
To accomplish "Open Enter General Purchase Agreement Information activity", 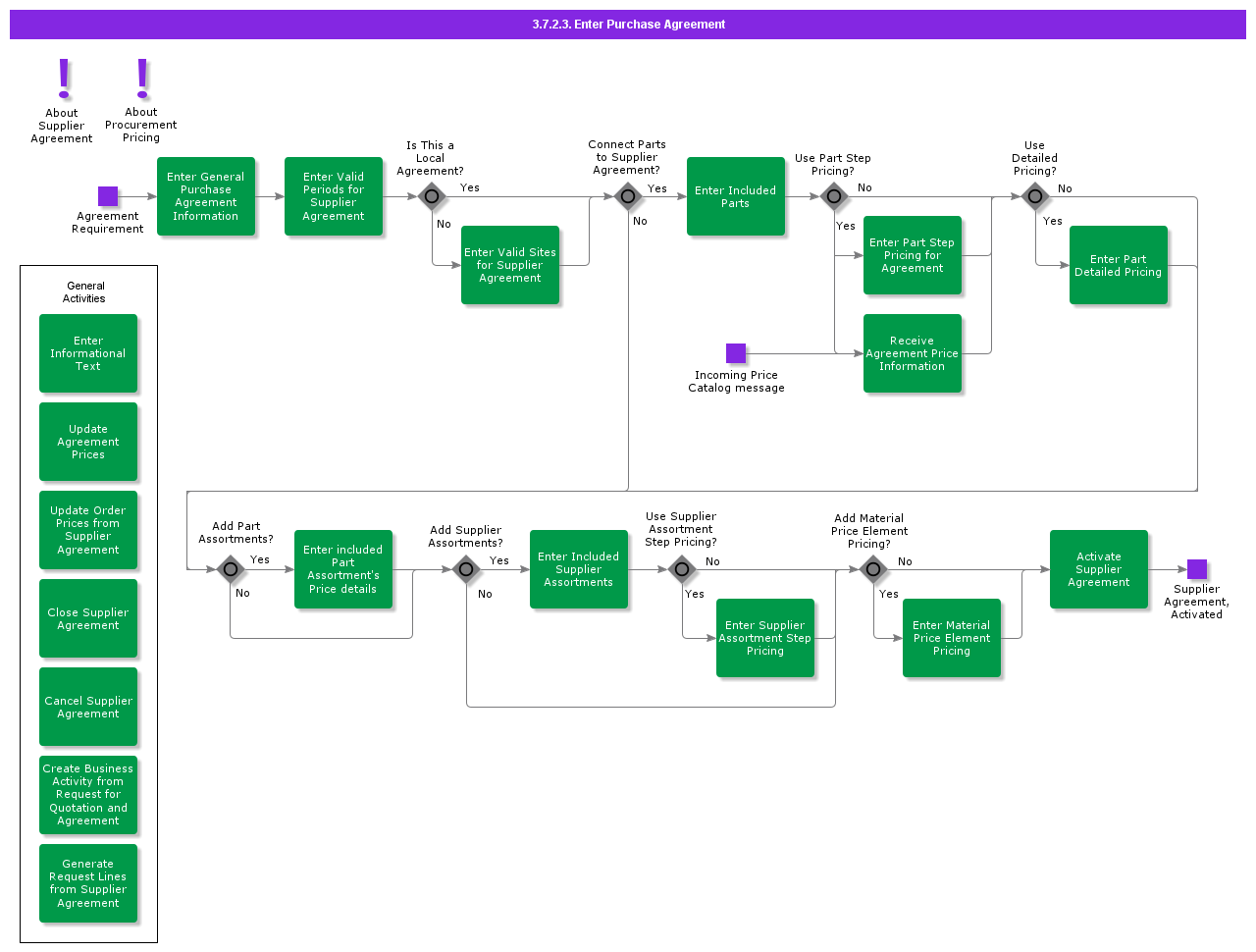I will 206,196.
